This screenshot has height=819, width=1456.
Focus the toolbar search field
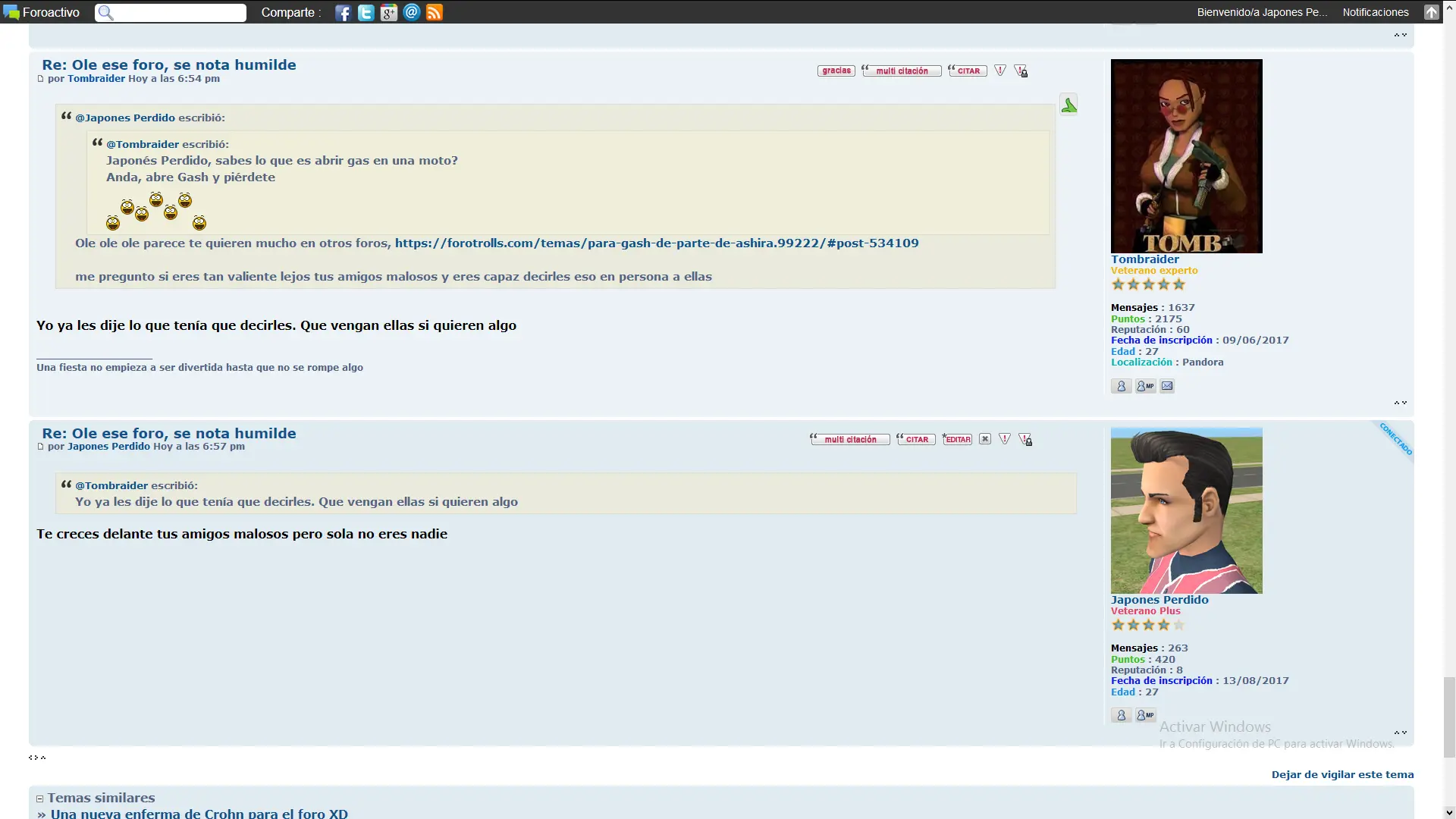(171, 13)
